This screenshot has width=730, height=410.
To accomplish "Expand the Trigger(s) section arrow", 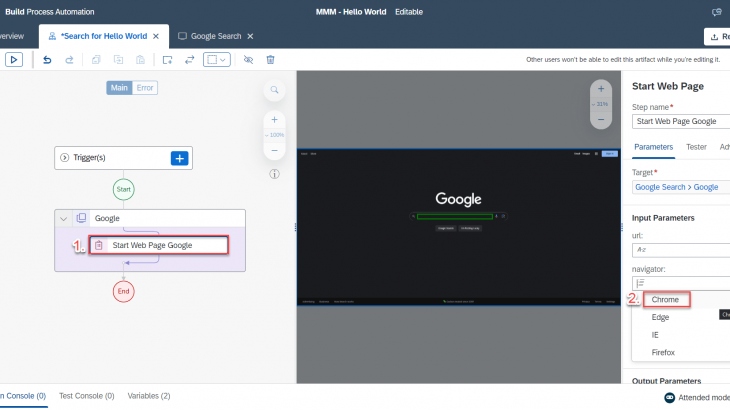I will point(65,158).
